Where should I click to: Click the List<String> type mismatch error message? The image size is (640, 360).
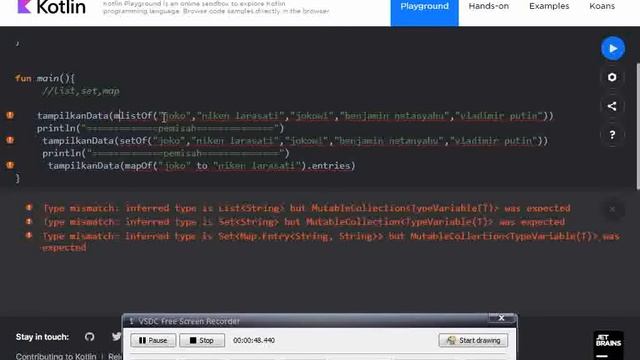[x=307, y=208]
